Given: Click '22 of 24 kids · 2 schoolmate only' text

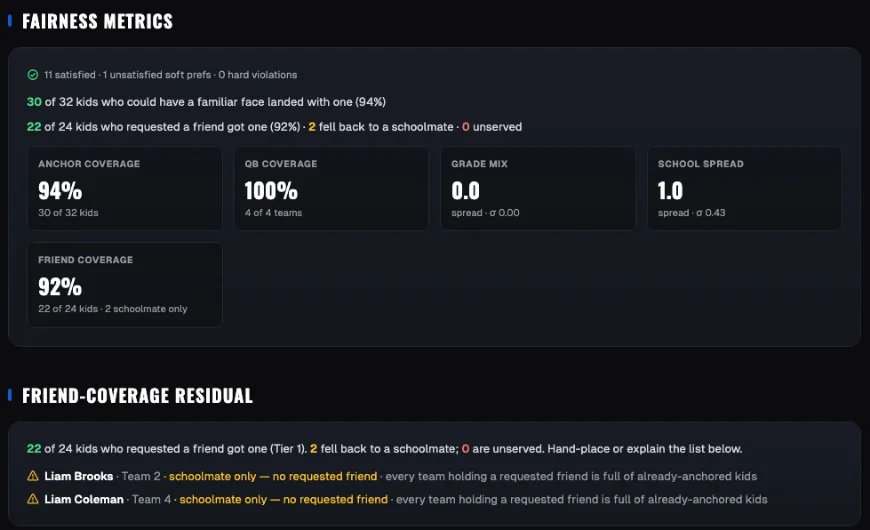Looking at the screenshot, I should pos(113,309).
